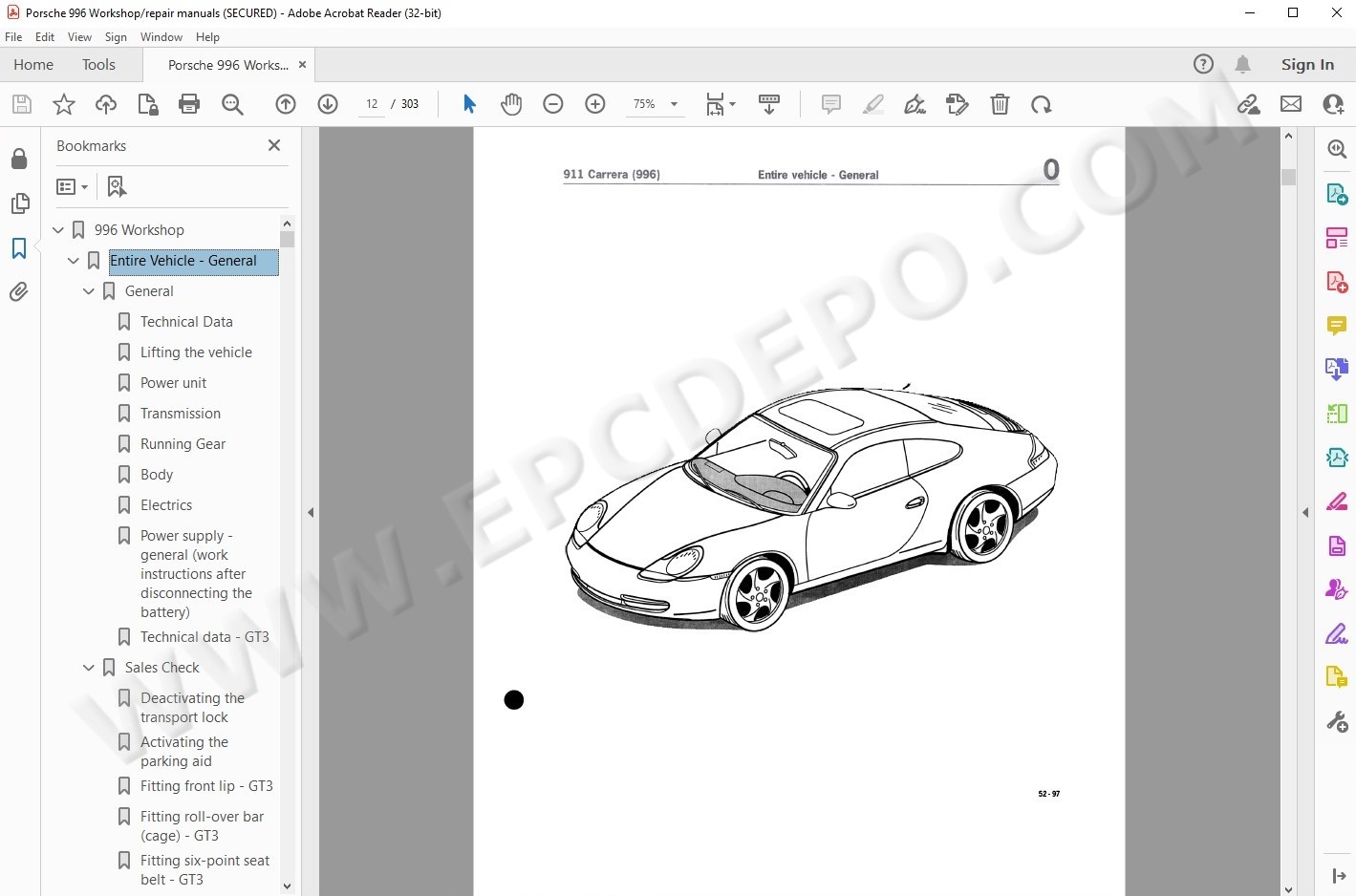Screen dimensions: 1356x896
Task: Select the Highlight text tool
Action: [873, 104]
